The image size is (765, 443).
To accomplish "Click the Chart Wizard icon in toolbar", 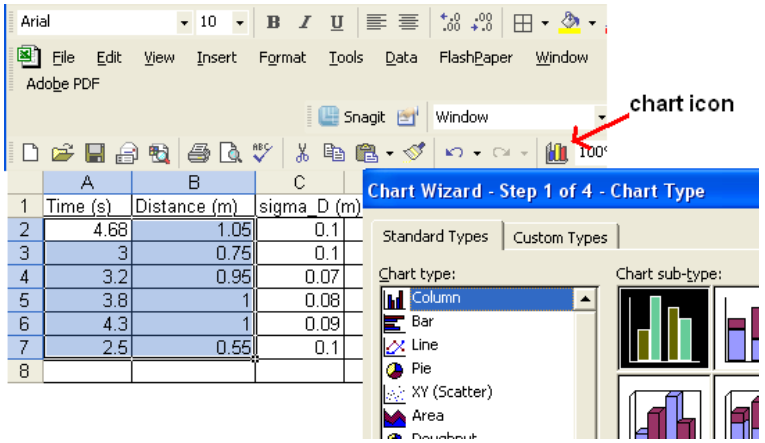I will click(557, 153).
